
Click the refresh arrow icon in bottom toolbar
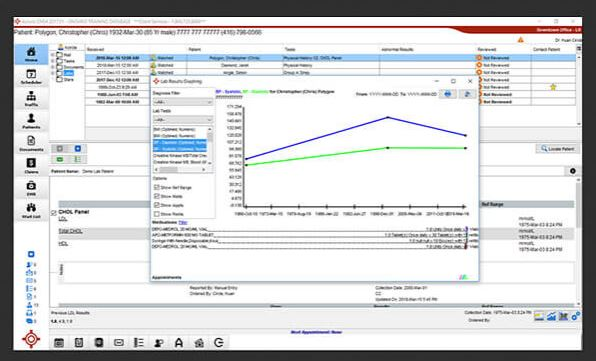pos(219,343)
